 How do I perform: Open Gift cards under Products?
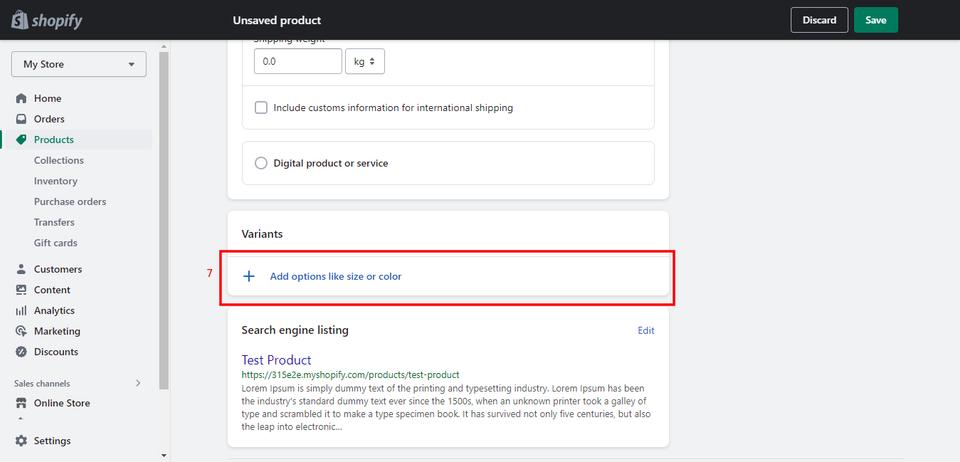56,243
